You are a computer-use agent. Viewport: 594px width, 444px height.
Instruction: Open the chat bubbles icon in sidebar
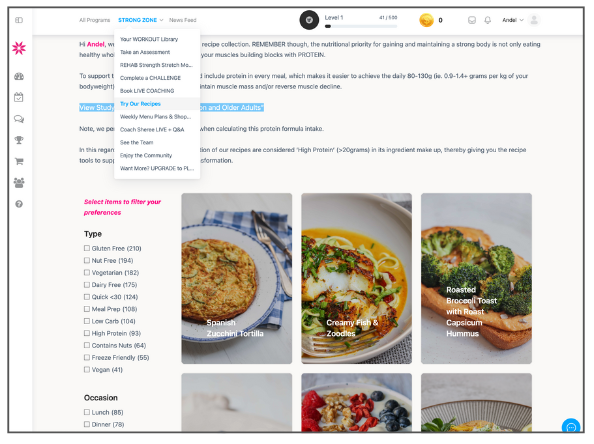(x=19, y=119)
